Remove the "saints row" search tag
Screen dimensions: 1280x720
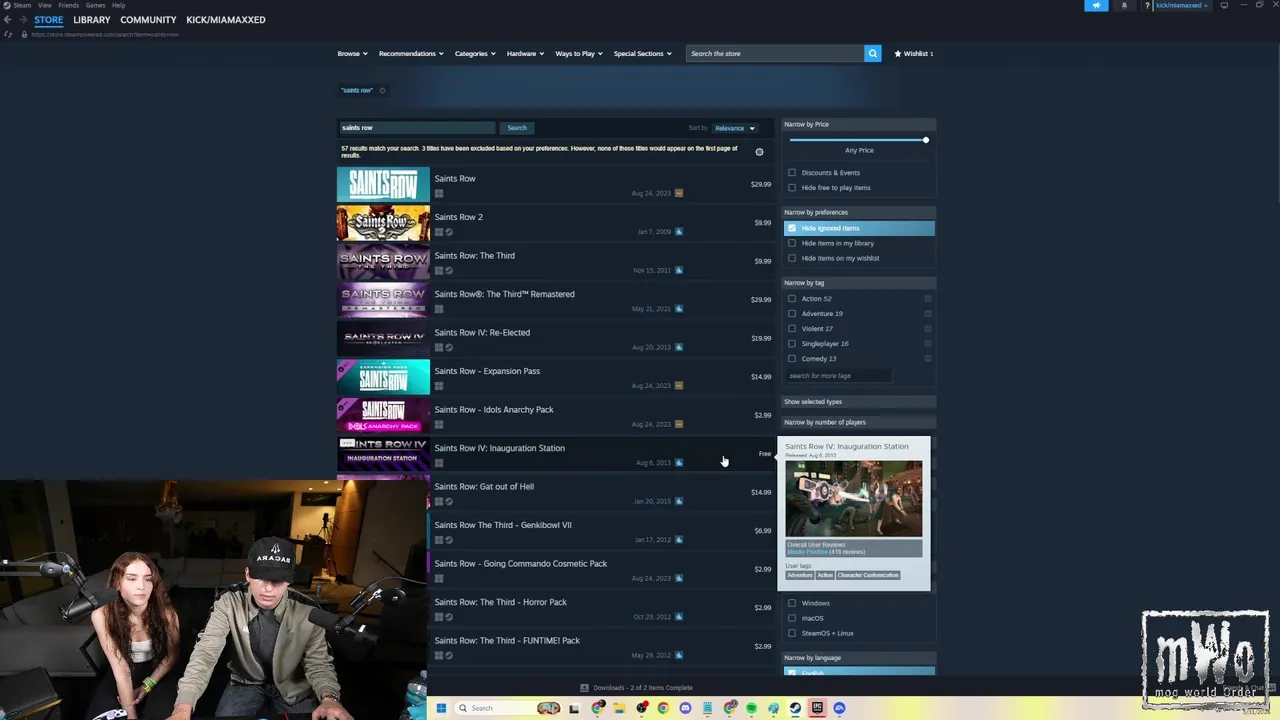click(382, 90)
